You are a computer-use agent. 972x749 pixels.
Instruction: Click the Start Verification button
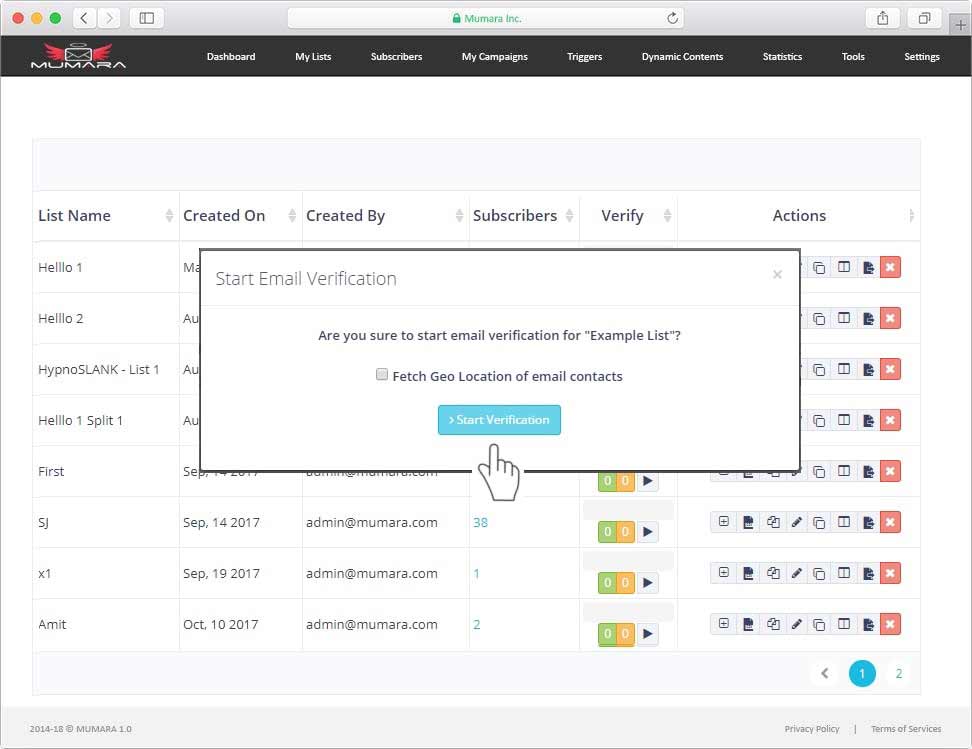pos(499,420)
